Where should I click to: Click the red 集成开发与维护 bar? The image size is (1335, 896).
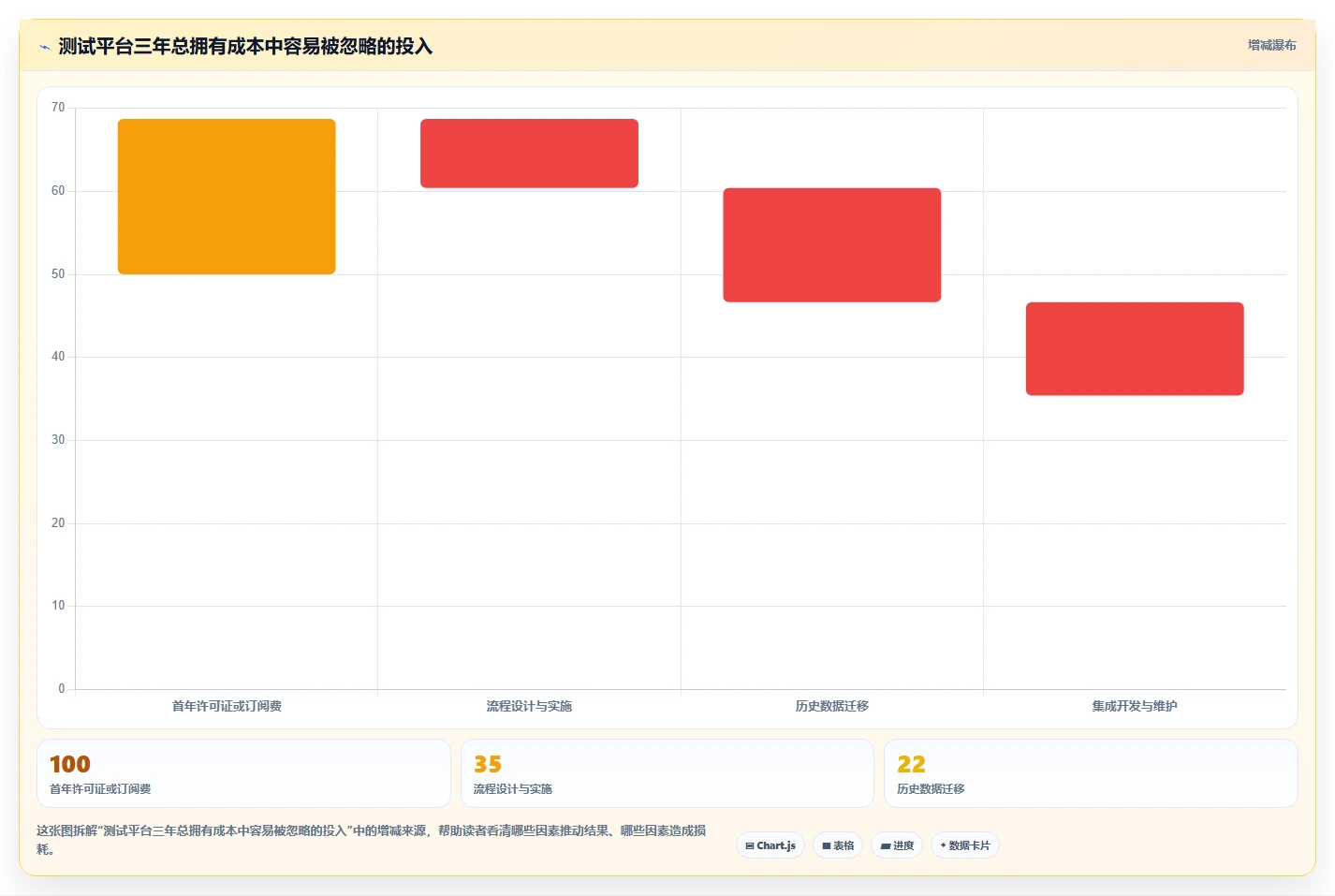1135,348
